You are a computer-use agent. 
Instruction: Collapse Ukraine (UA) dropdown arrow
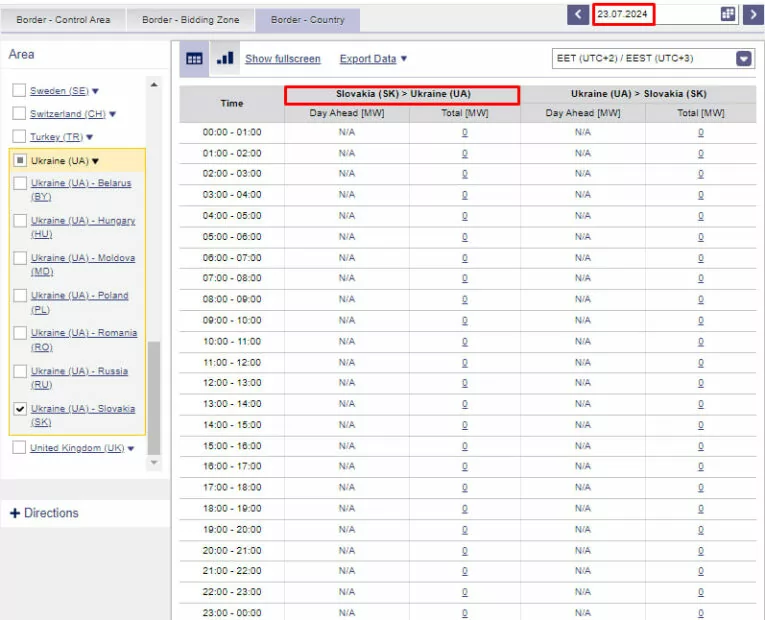pos(96,161)
